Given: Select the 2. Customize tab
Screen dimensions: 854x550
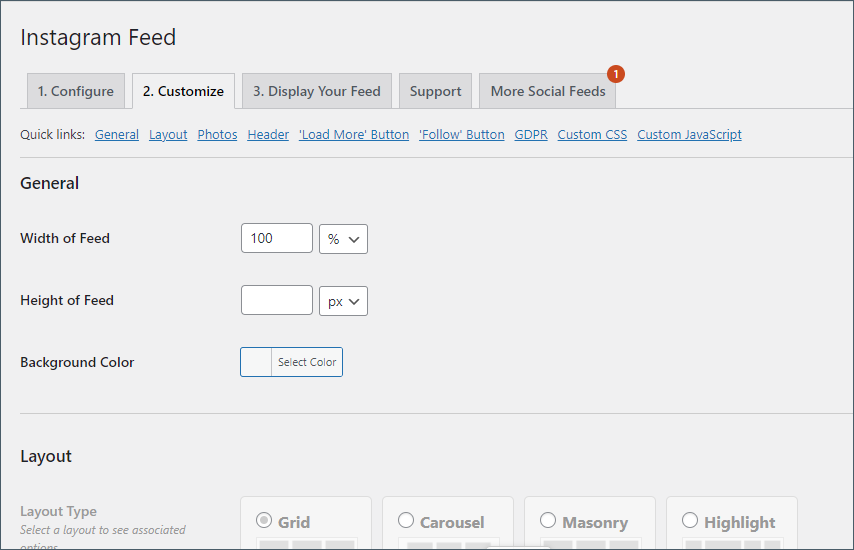Looking at the screenshot, I should tap(183, 91).
